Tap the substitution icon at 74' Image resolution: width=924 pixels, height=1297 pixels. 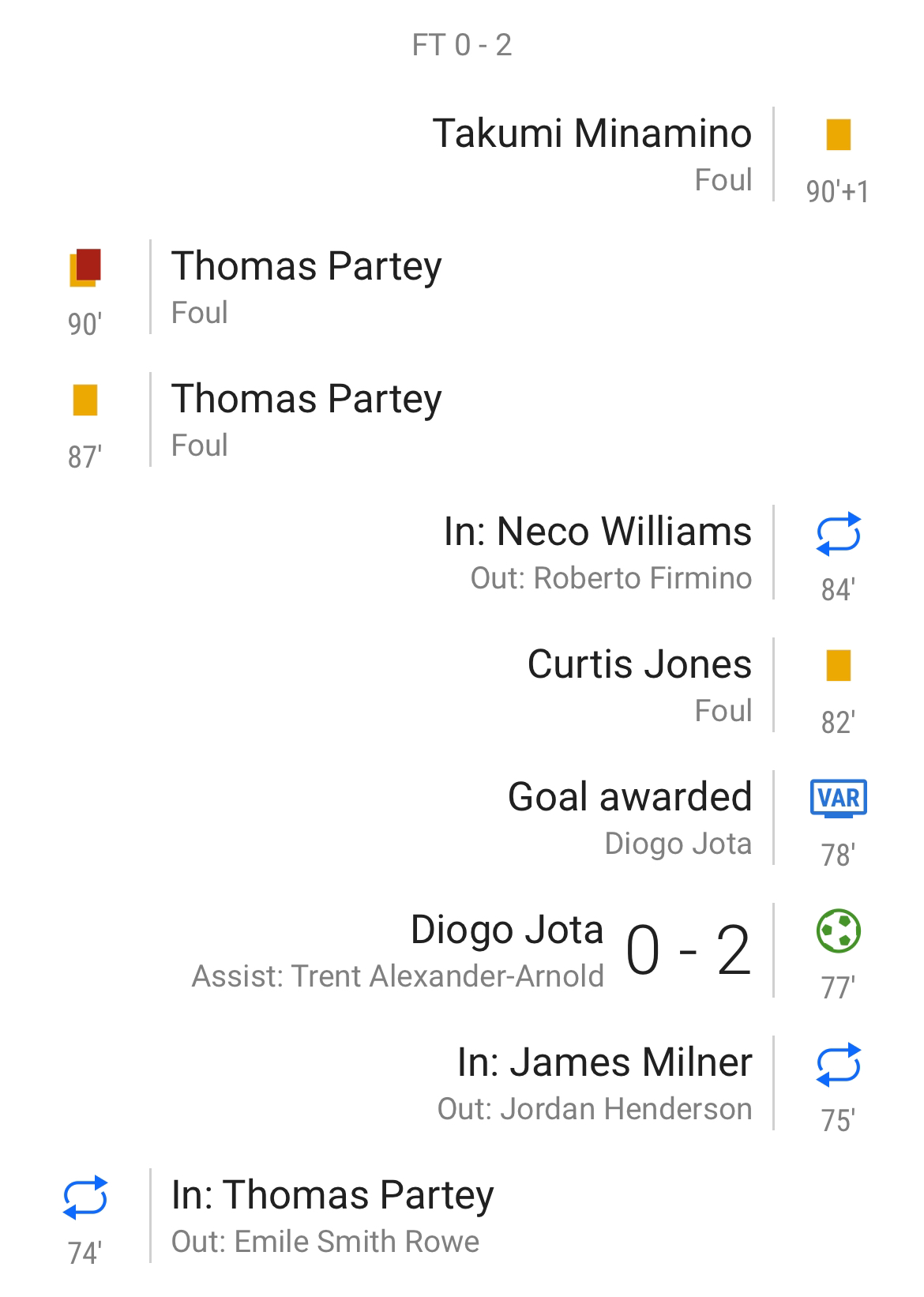pos(85,1197)
